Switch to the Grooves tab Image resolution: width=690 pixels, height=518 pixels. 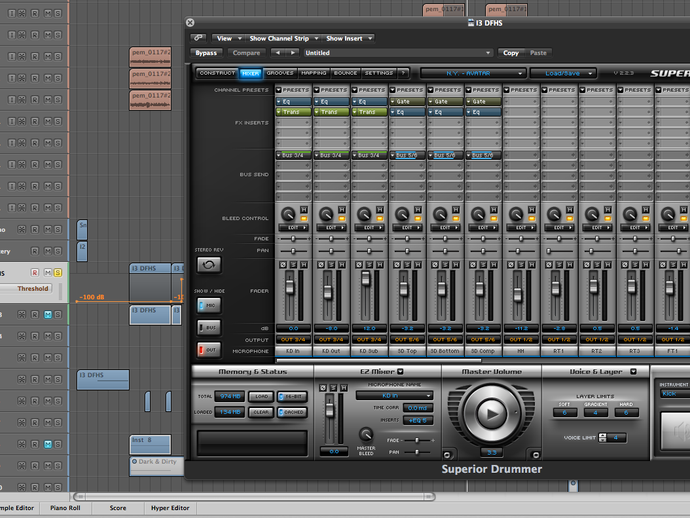[281, 73]
